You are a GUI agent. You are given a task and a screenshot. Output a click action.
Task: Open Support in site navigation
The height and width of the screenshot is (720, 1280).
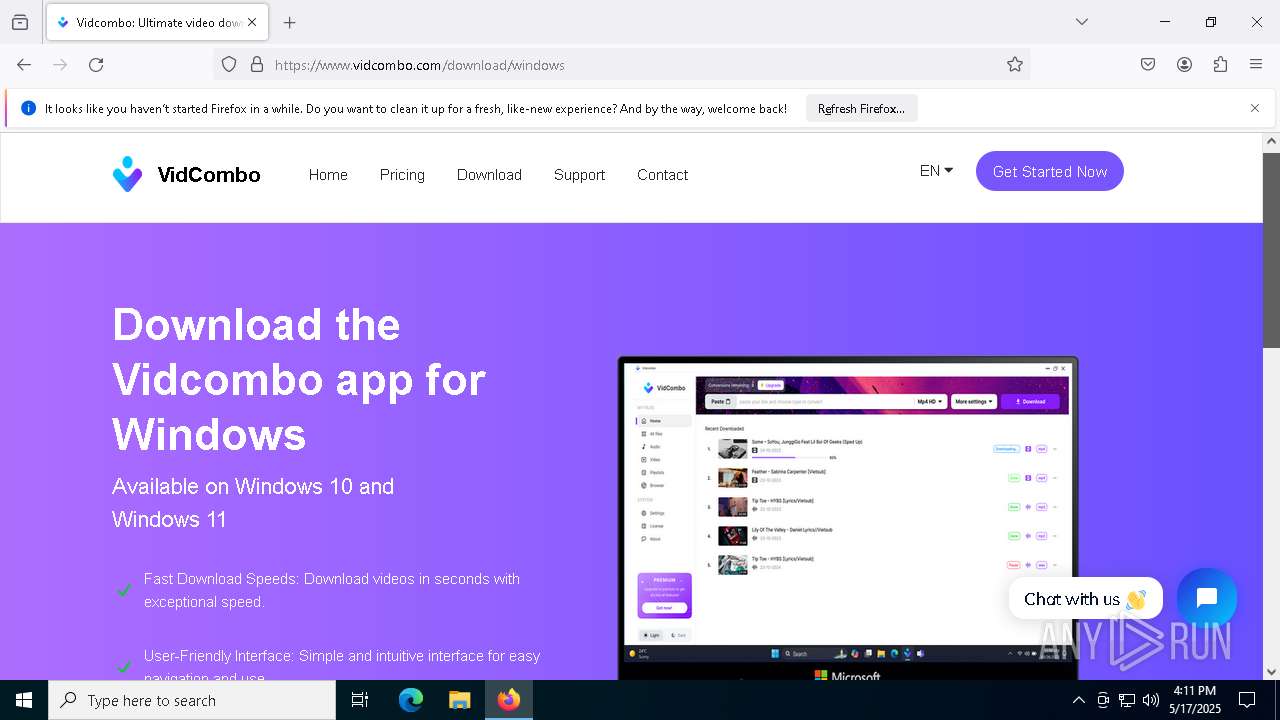(579, 175)
